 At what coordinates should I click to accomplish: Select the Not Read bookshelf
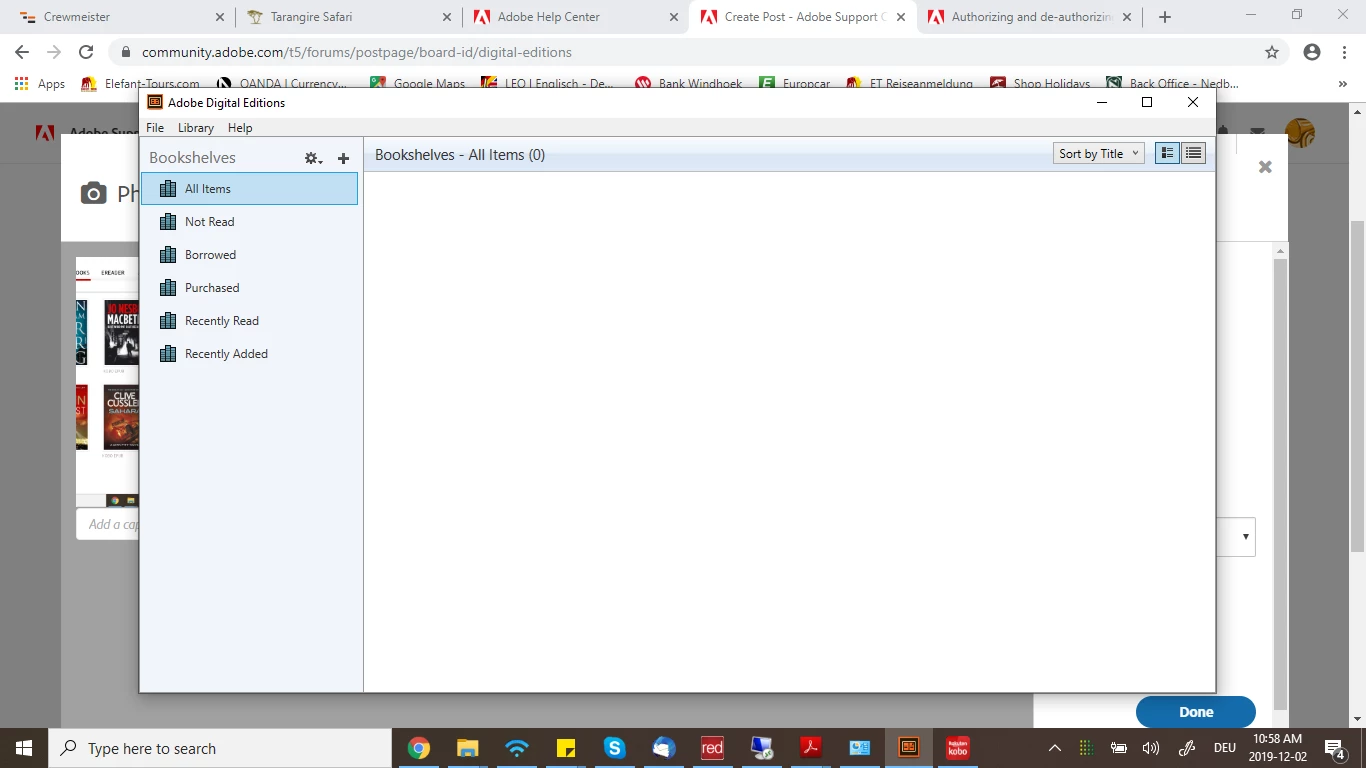(249, 222)
